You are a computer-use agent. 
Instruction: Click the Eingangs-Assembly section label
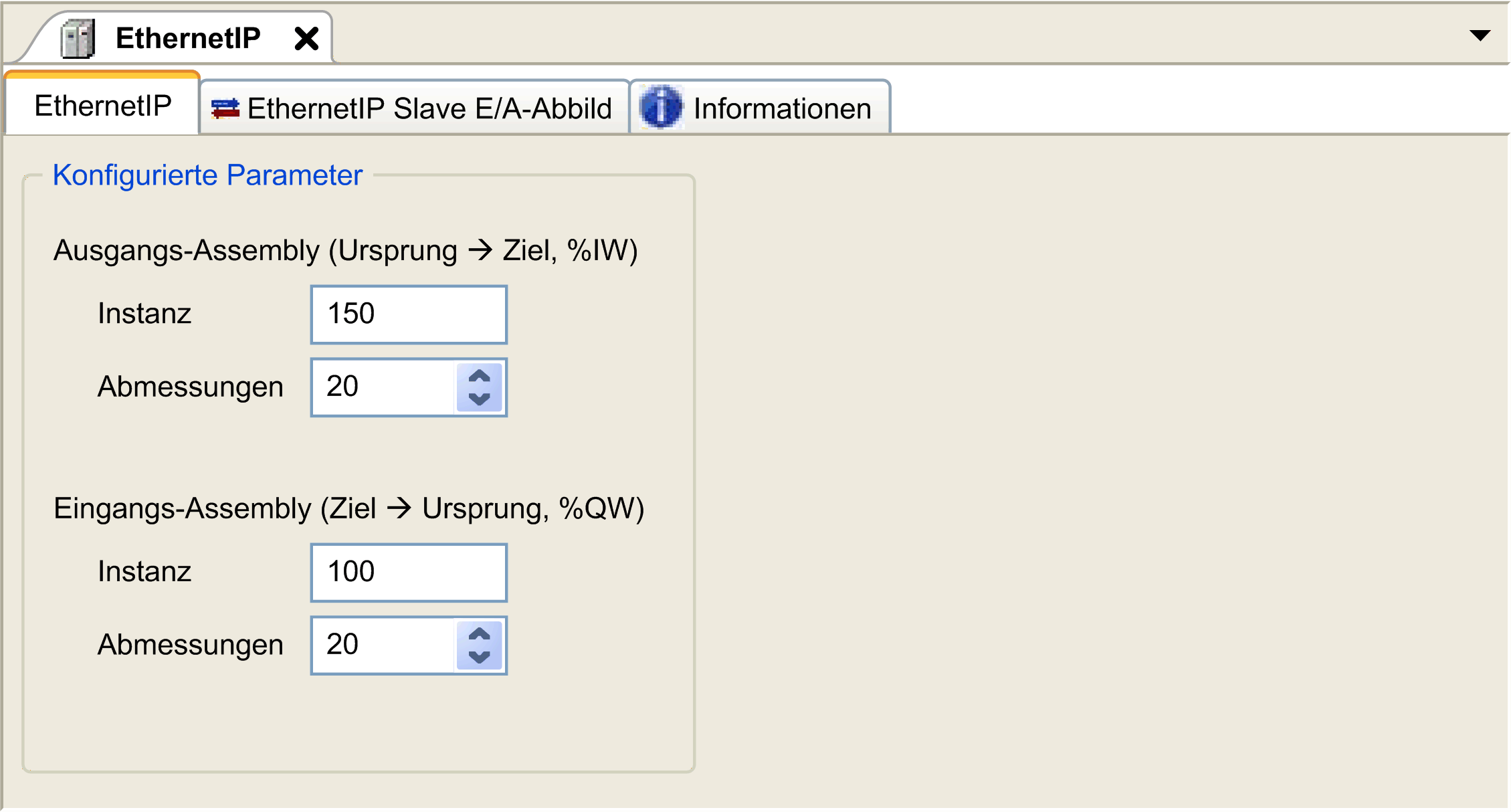pyautogui.click(x=348, y=509)
